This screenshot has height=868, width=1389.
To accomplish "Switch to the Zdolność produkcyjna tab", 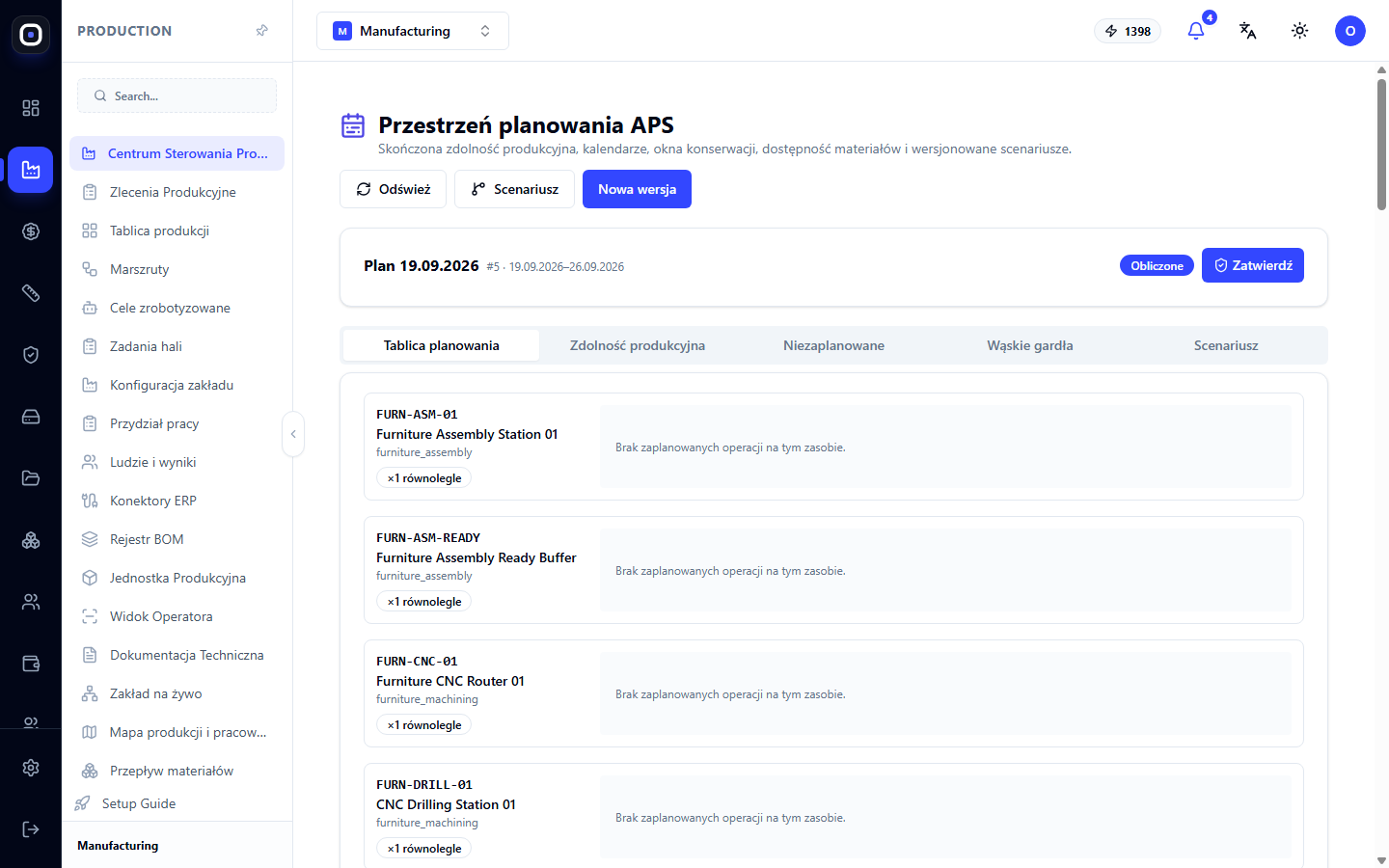I will (638, 345).
